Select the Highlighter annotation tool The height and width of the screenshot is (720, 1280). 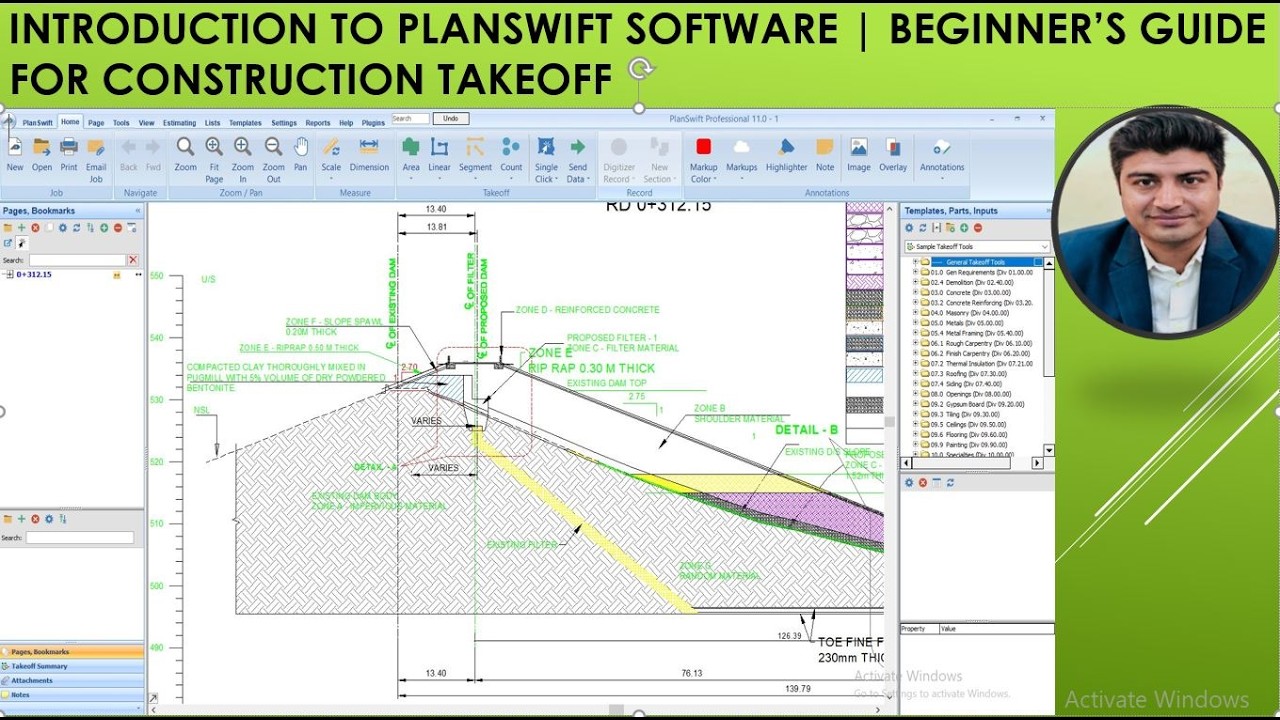coord(786,155)
